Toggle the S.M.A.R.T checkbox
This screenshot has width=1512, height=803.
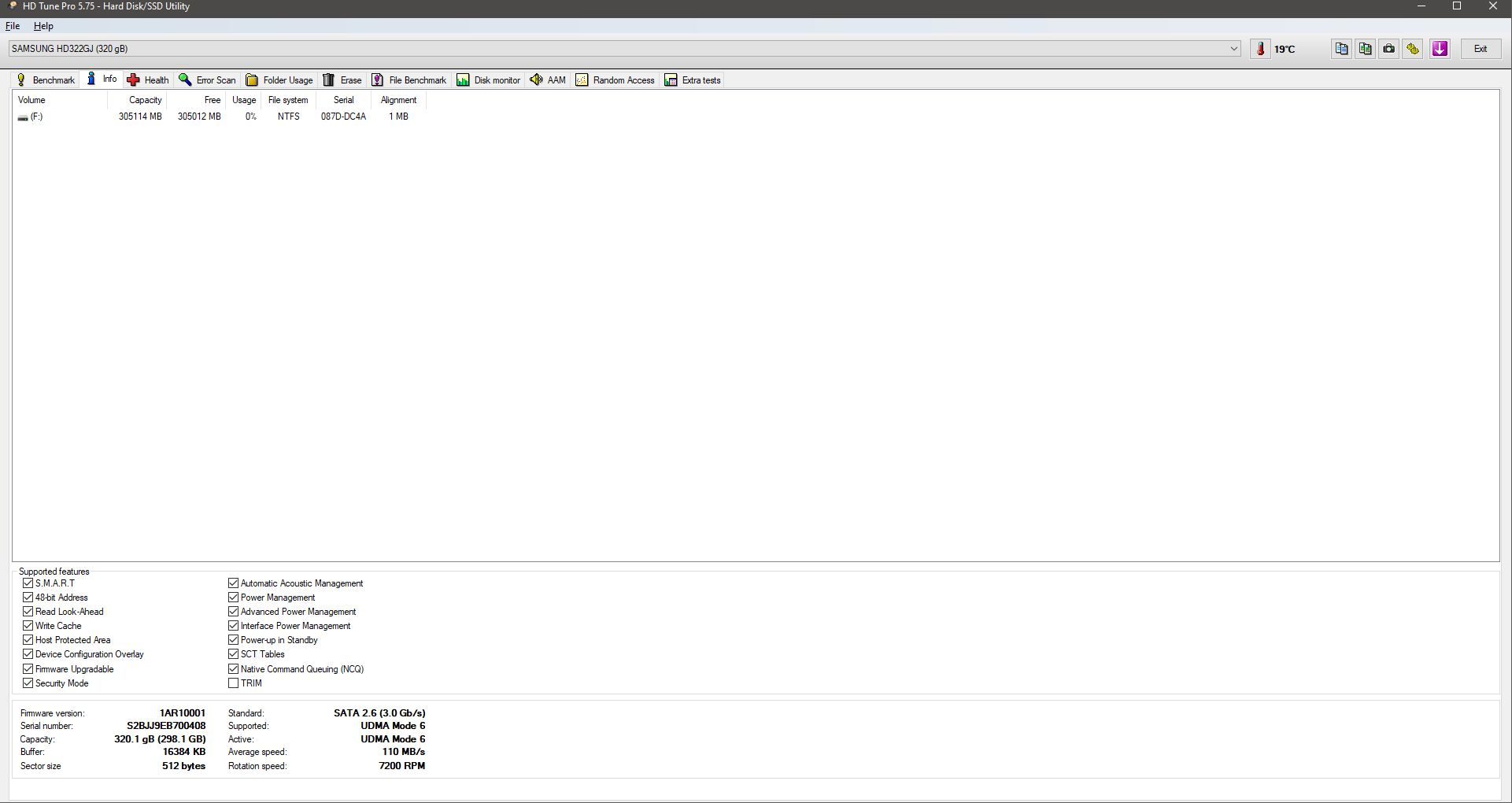(28, 583)
